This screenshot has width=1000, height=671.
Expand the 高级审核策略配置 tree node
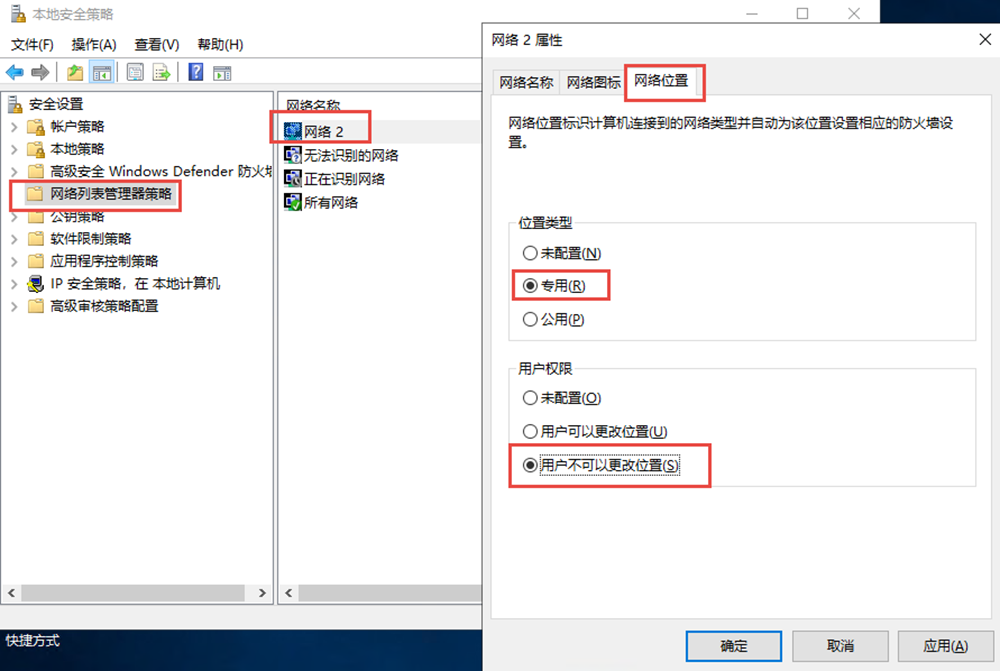click(x=14, y=306)
